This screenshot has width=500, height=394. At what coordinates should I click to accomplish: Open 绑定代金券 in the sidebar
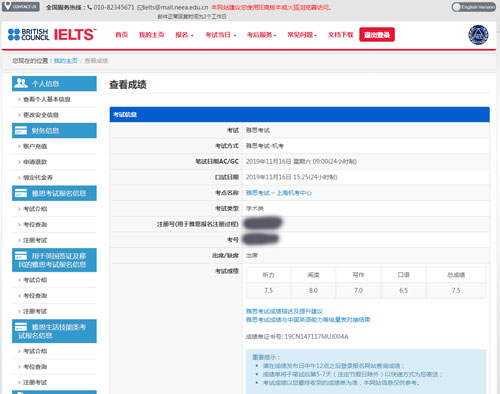pyautogui.click(x=38, y=178)
